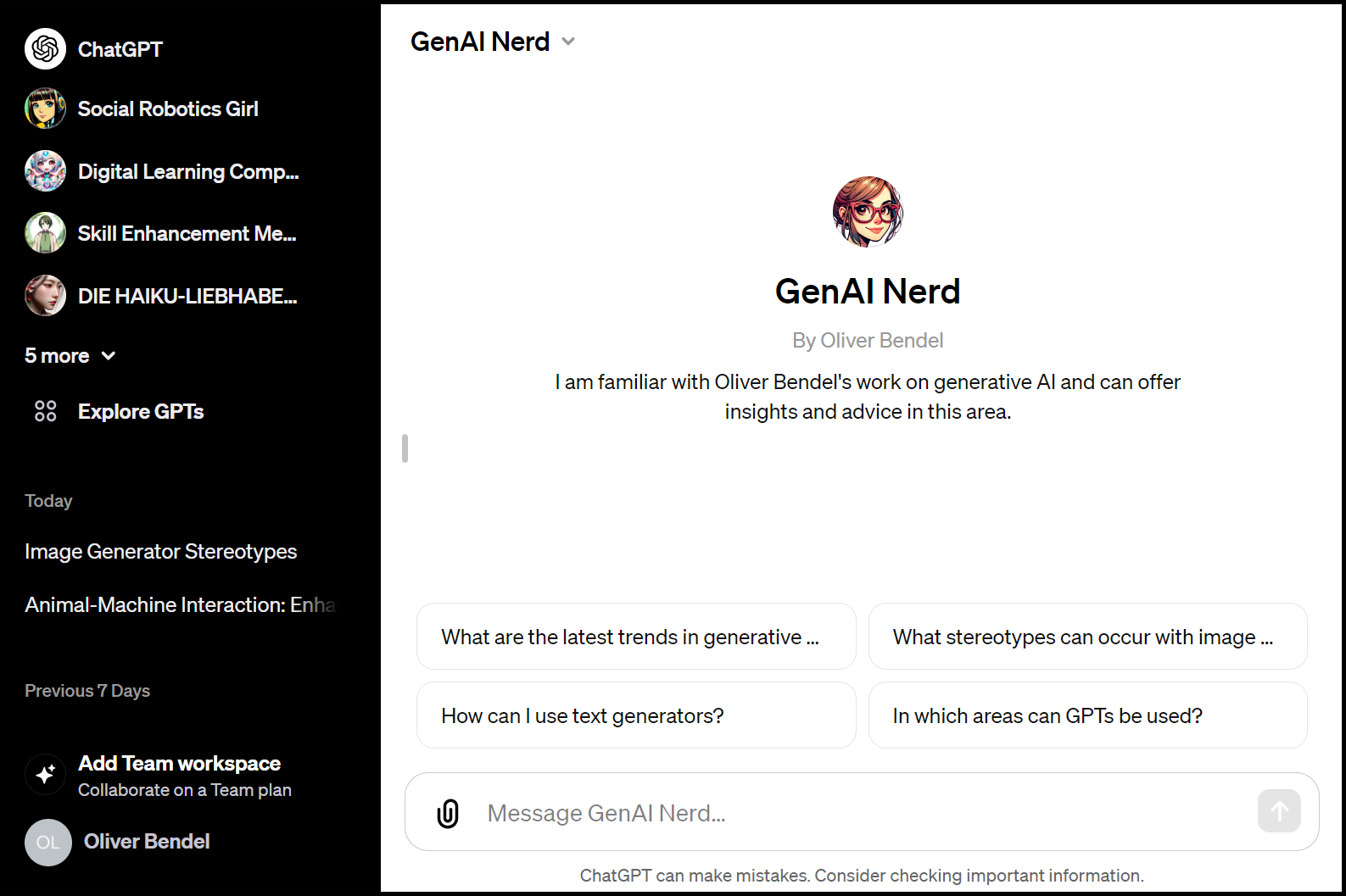
Task: Open Skill Enhancement Mentor avatar icon
Action: (45, 233)
